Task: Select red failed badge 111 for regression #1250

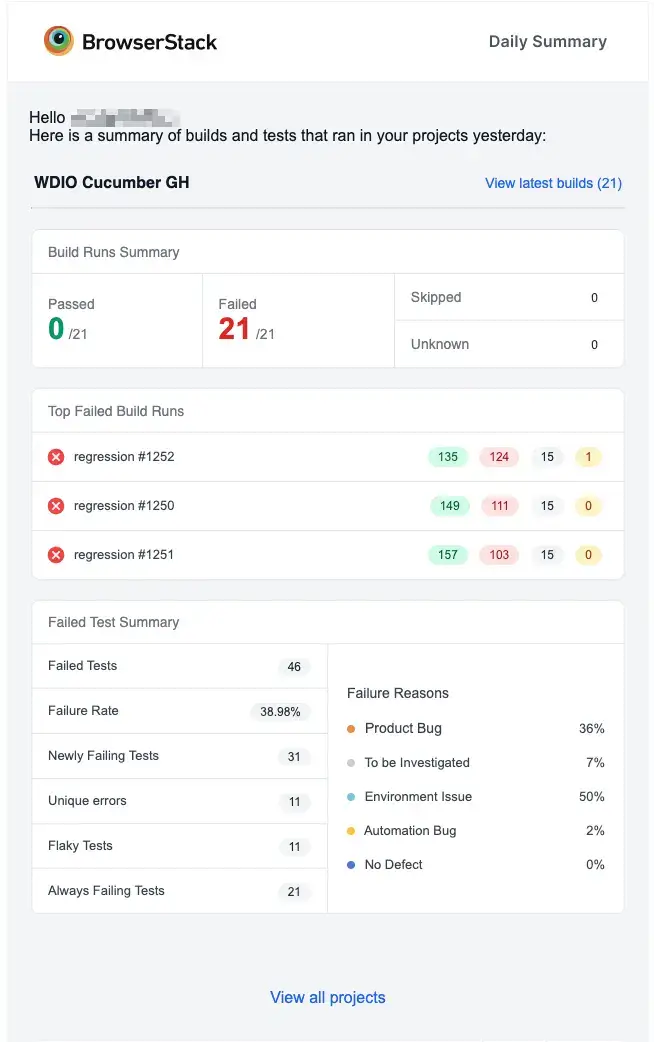Action: pyautogui.click(x=499, y=506)
